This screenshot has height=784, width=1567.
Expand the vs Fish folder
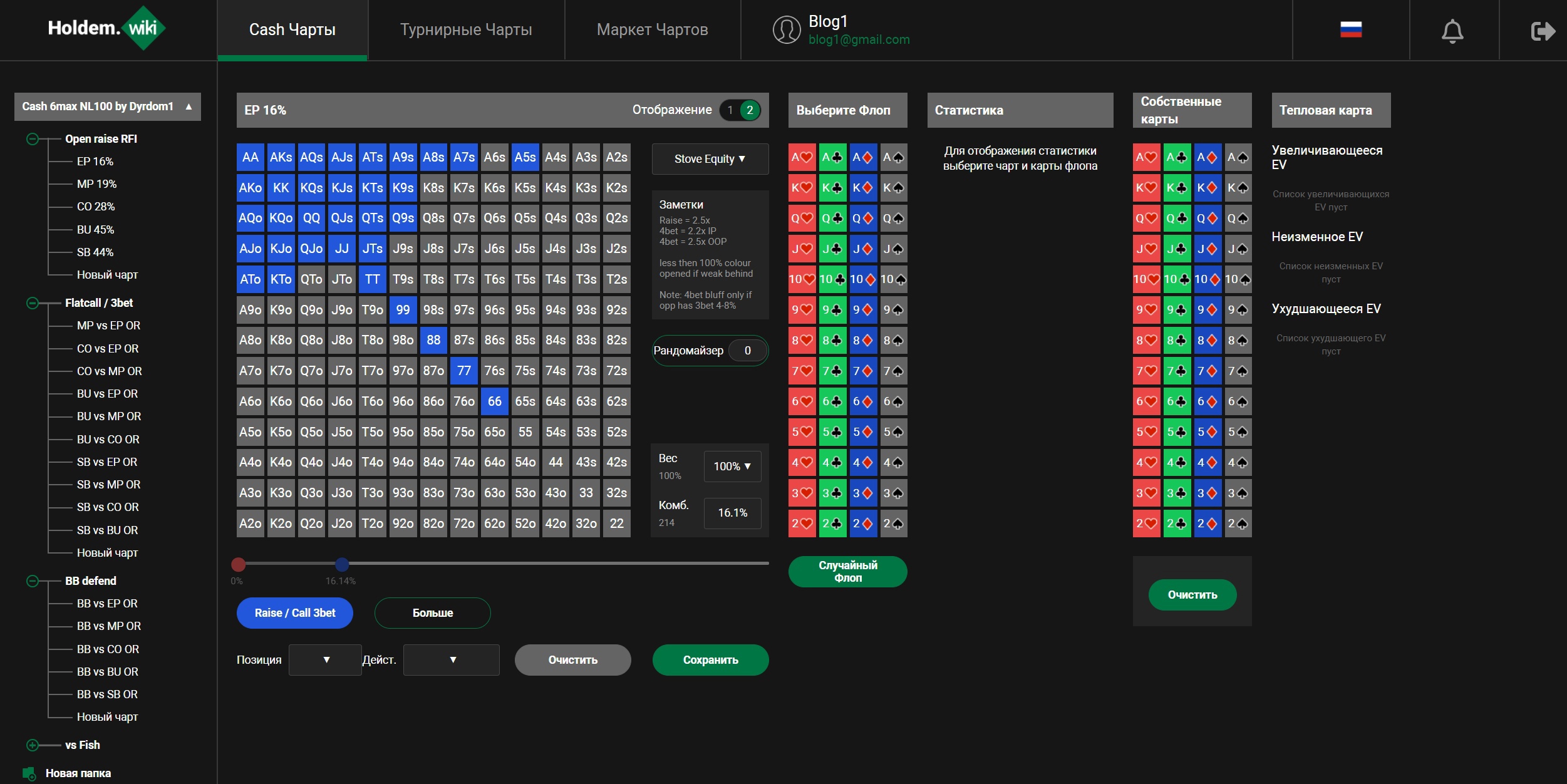coord(33,745)
